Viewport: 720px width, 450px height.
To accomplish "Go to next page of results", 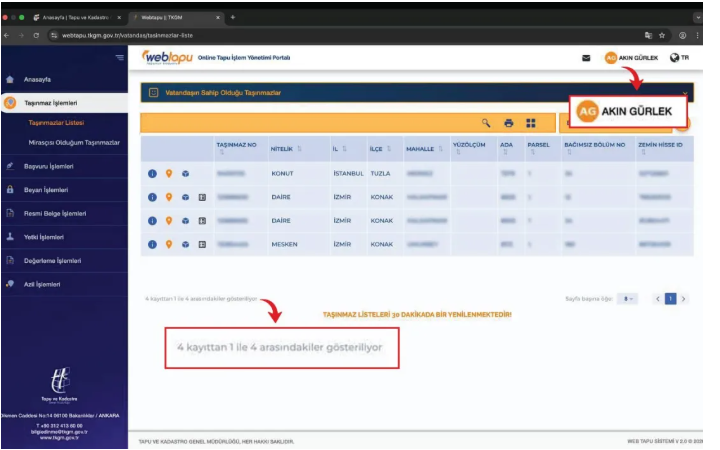I will pyautogui.click(x=685, y=298).
